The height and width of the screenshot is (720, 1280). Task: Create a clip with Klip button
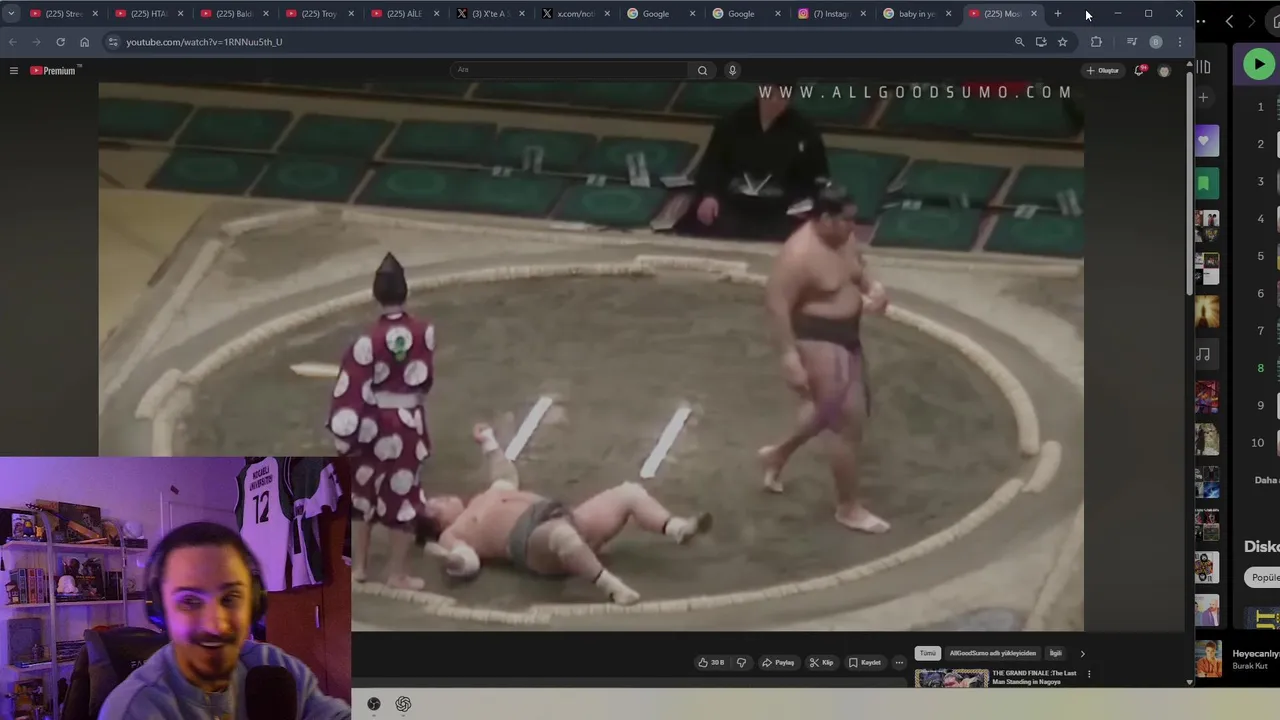tap(821, 662)
